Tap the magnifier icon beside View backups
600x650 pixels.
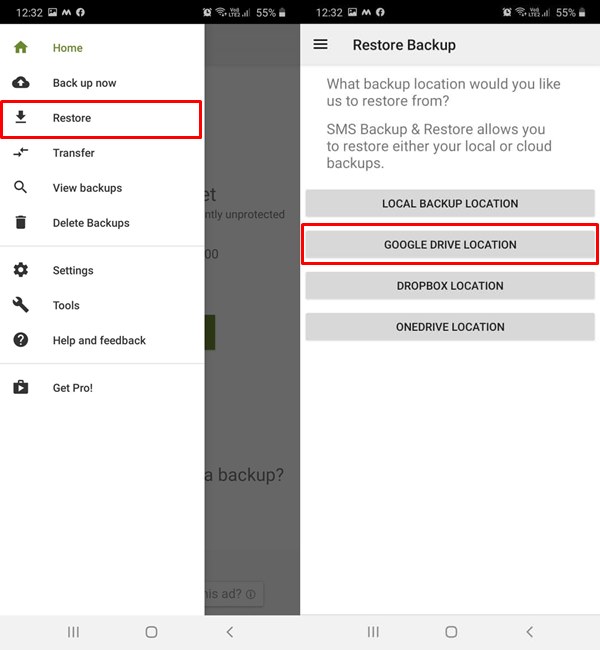[21, 187]
